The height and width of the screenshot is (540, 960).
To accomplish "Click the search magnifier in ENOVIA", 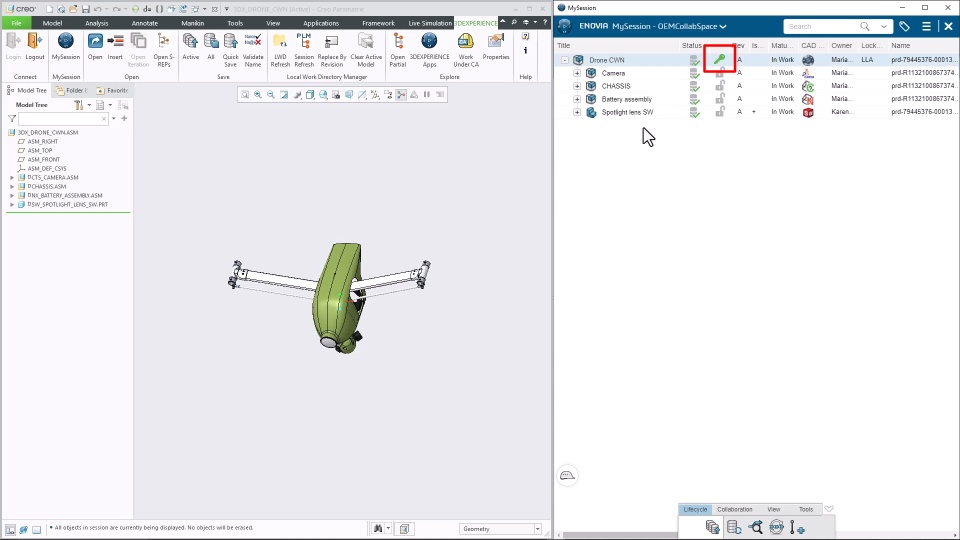I will point(864,26).
